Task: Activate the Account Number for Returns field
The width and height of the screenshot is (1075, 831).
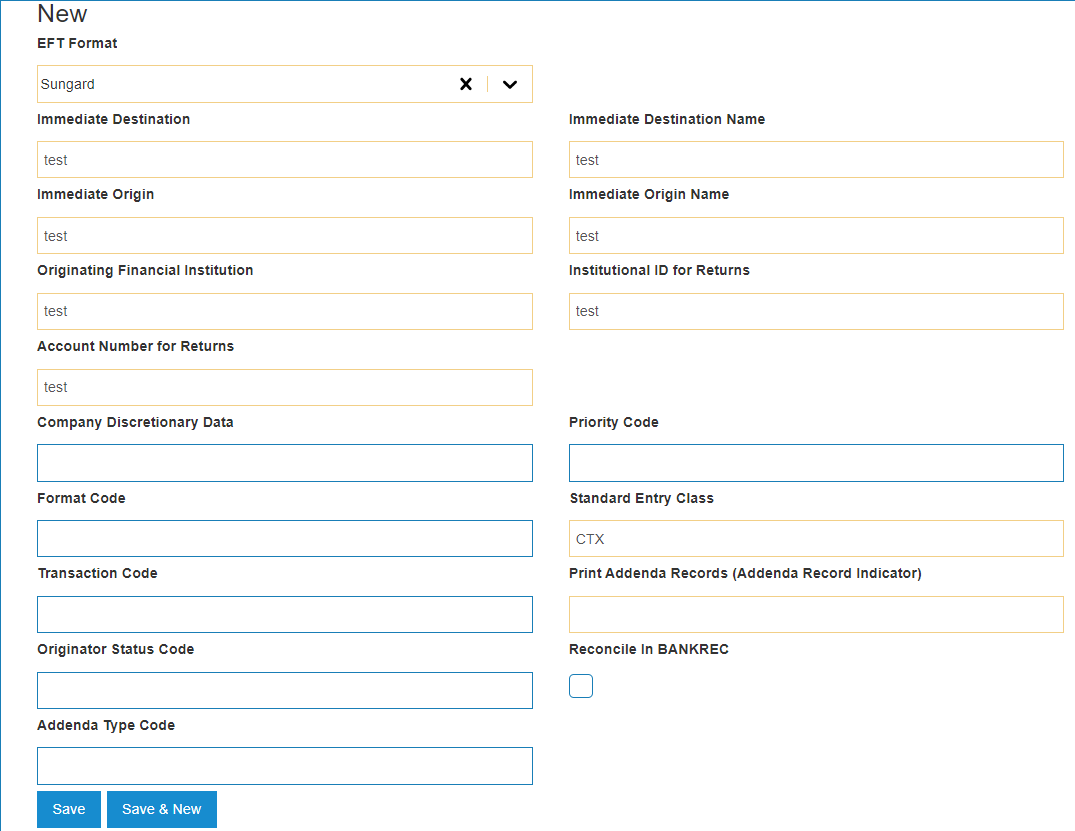Action: point(285,387)
